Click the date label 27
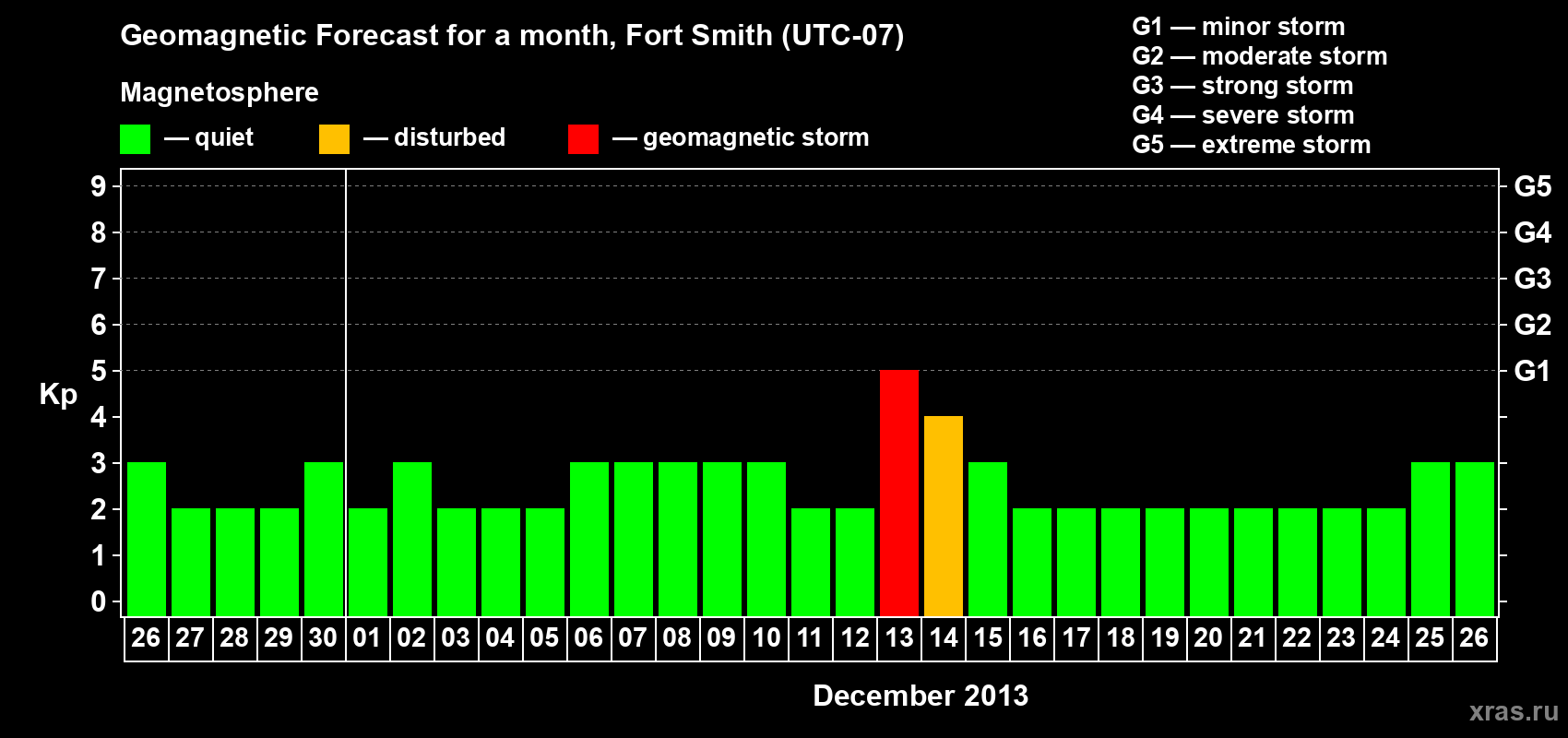Image resolution: width=1568 pixels, height=738 pixels. (190, 637)
